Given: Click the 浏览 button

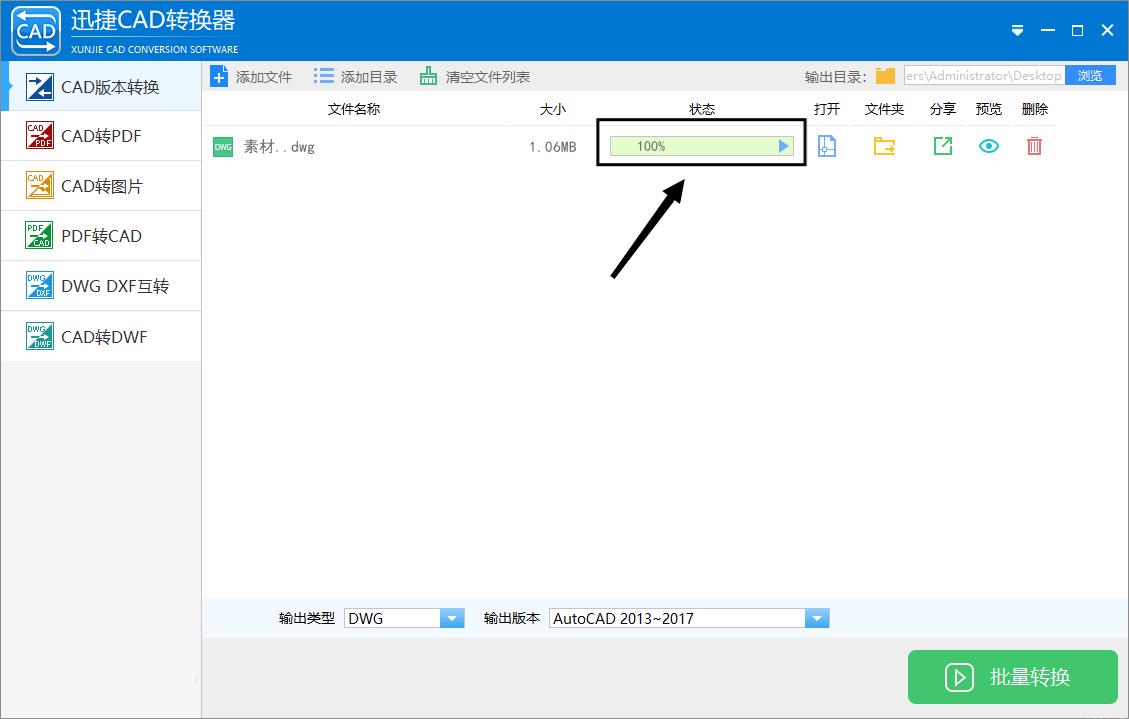Looking at the screenshot, I should click(x=1090, y=74).
